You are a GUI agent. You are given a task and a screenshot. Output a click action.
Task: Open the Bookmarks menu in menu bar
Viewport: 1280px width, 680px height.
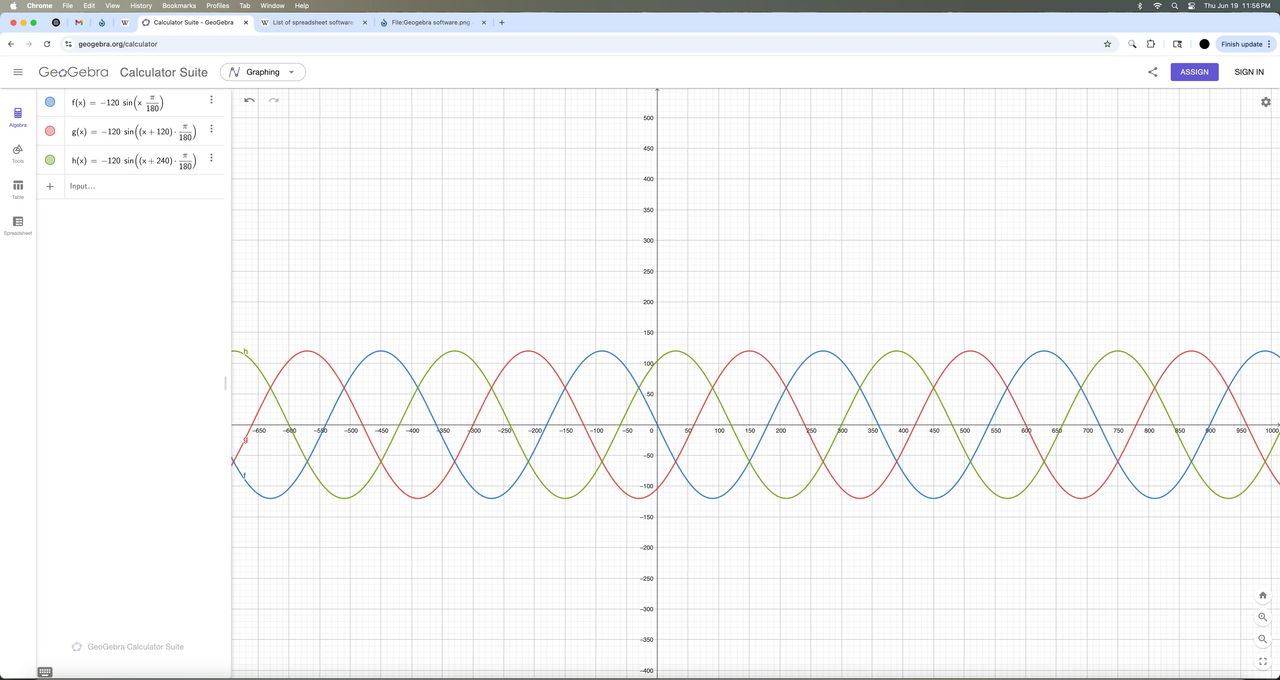click(x=179, y=6)
